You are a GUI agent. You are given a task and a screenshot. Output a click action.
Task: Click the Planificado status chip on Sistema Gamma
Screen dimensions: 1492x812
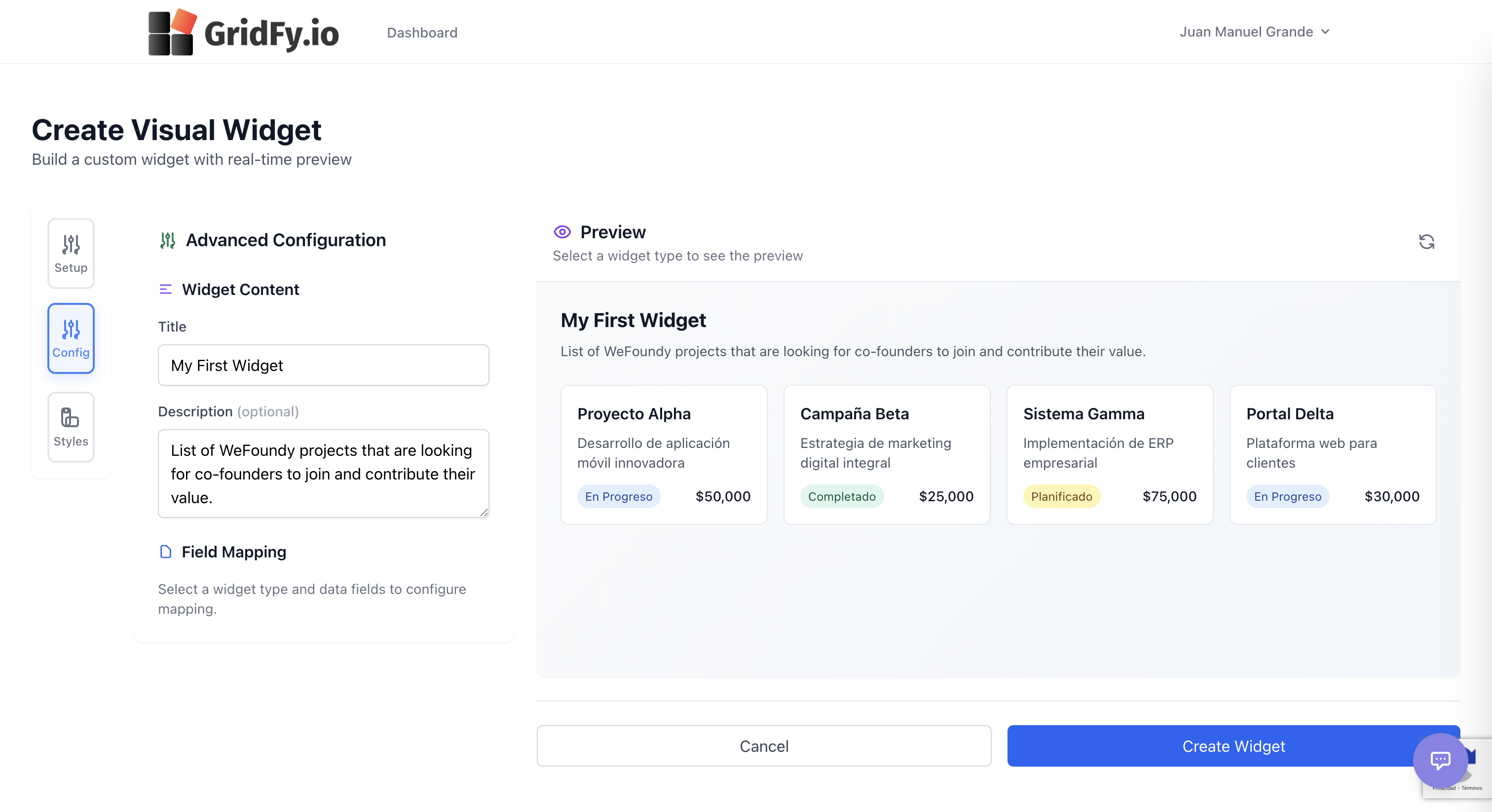click(1061, 496)
